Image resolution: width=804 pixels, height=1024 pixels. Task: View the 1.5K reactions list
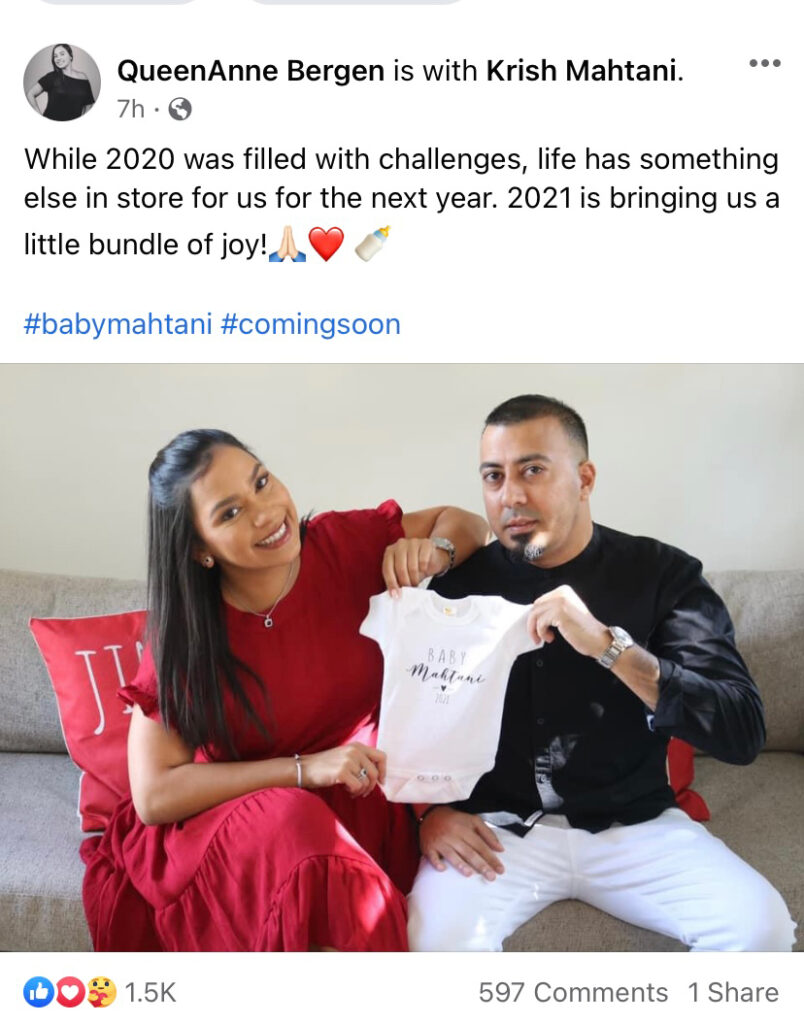coord(150,993)
